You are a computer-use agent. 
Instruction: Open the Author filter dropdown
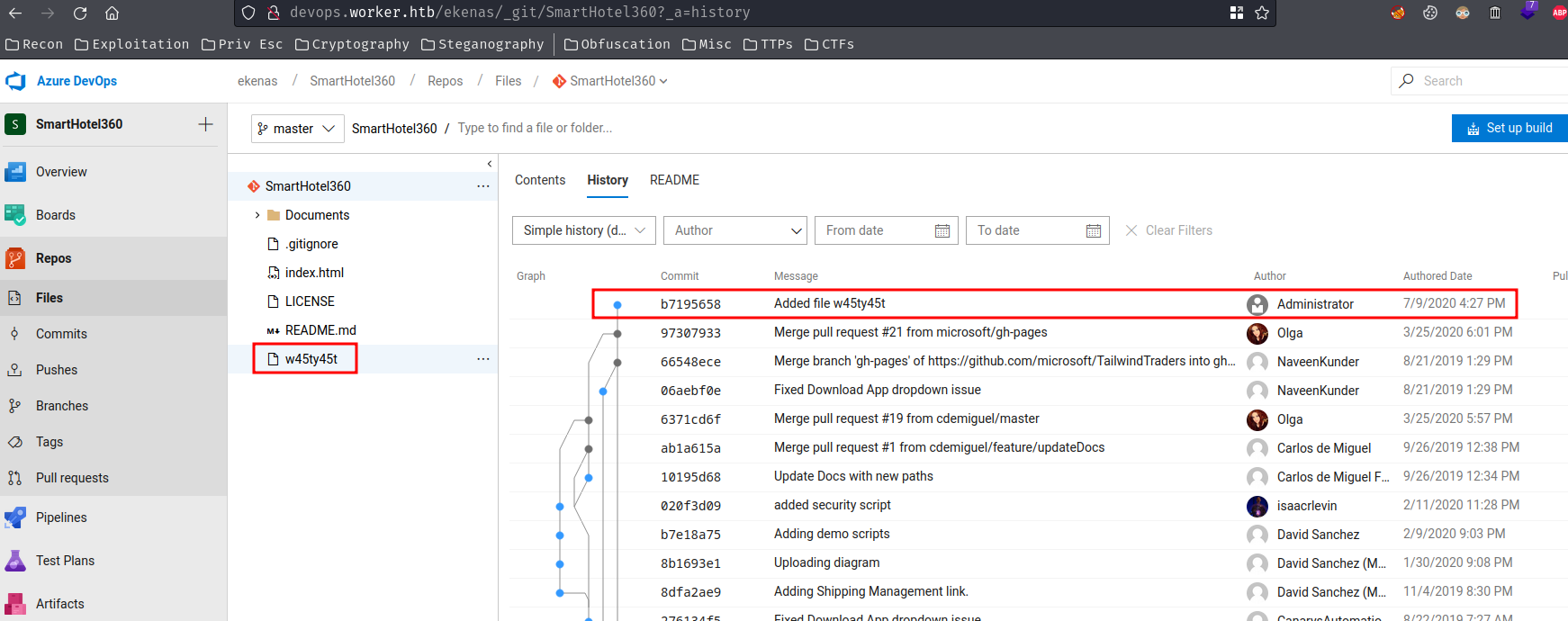(735, 230)
